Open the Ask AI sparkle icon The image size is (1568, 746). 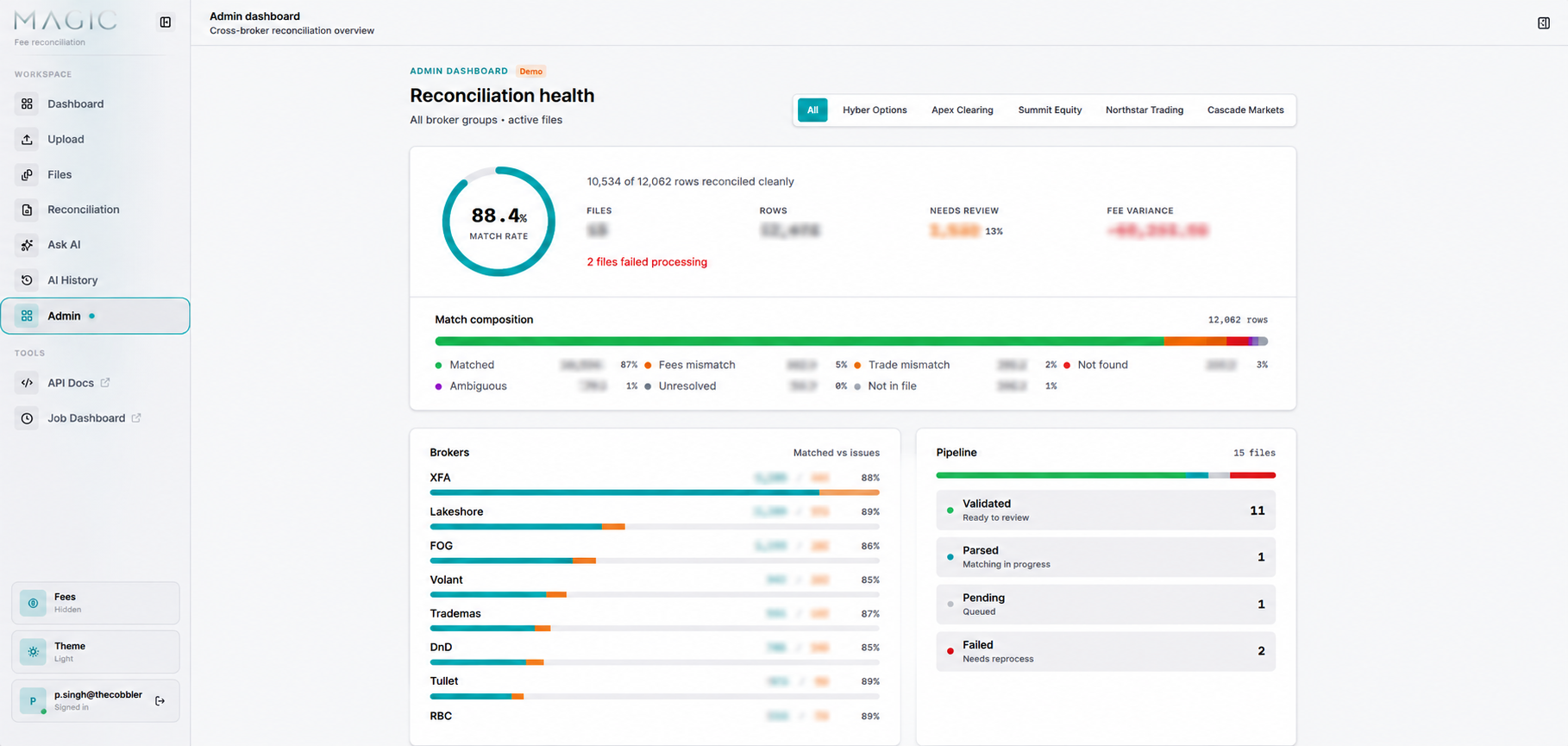[x=27, y=245]
